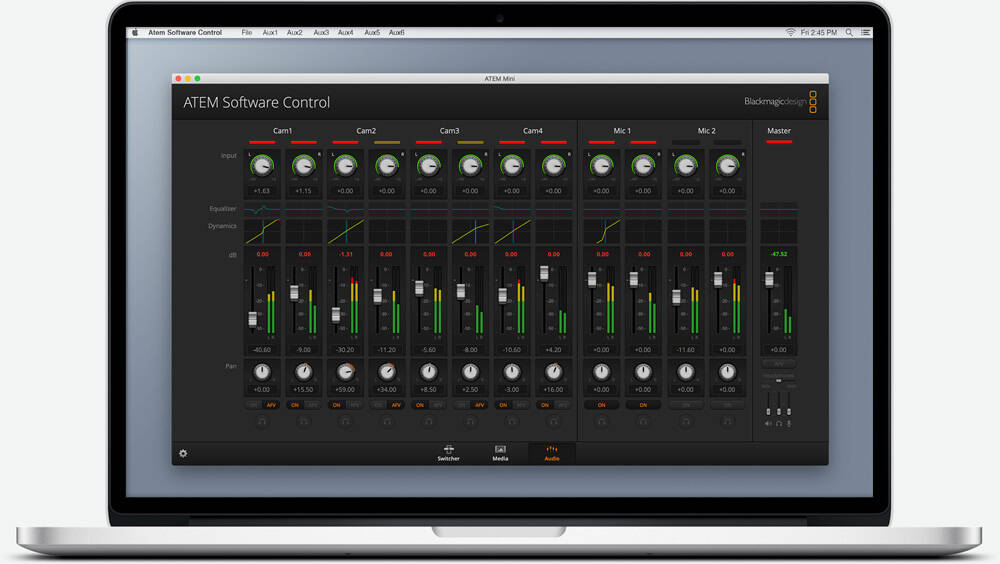Click the Blackmagicdesign logo
Screen dimensions: 1000x564
tap(781, 101)
